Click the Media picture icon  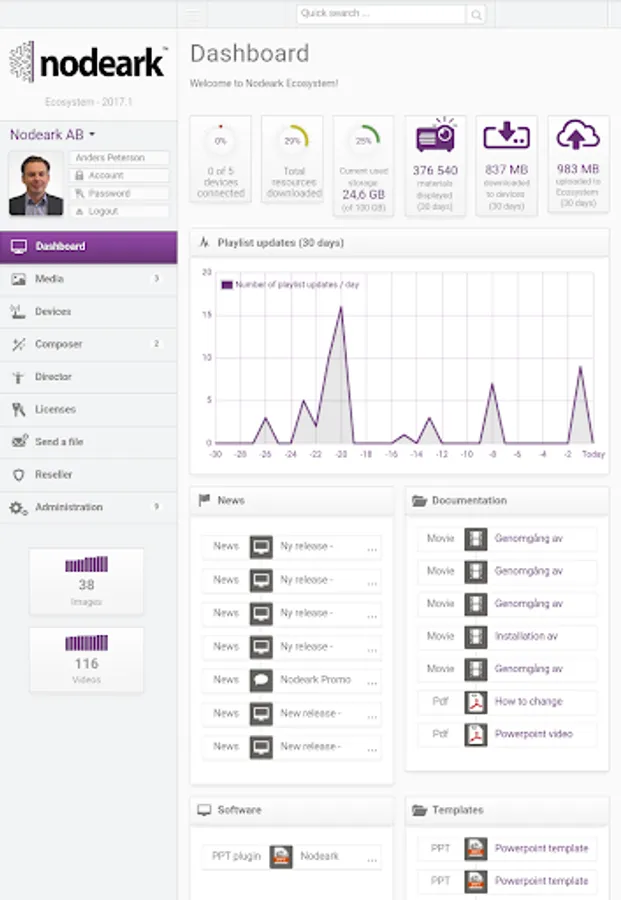[x=19, y=280]
